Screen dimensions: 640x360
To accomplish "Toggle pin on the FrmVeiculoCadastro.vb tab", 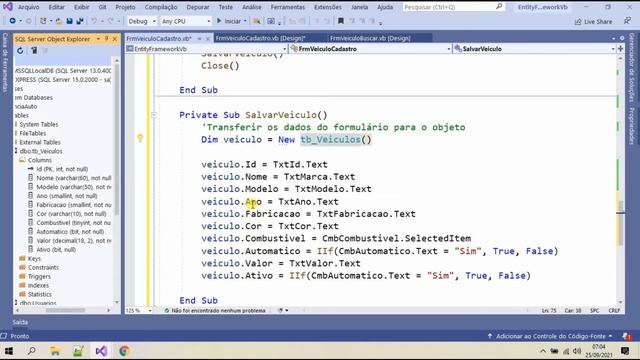I will click(x=199, y=38).
